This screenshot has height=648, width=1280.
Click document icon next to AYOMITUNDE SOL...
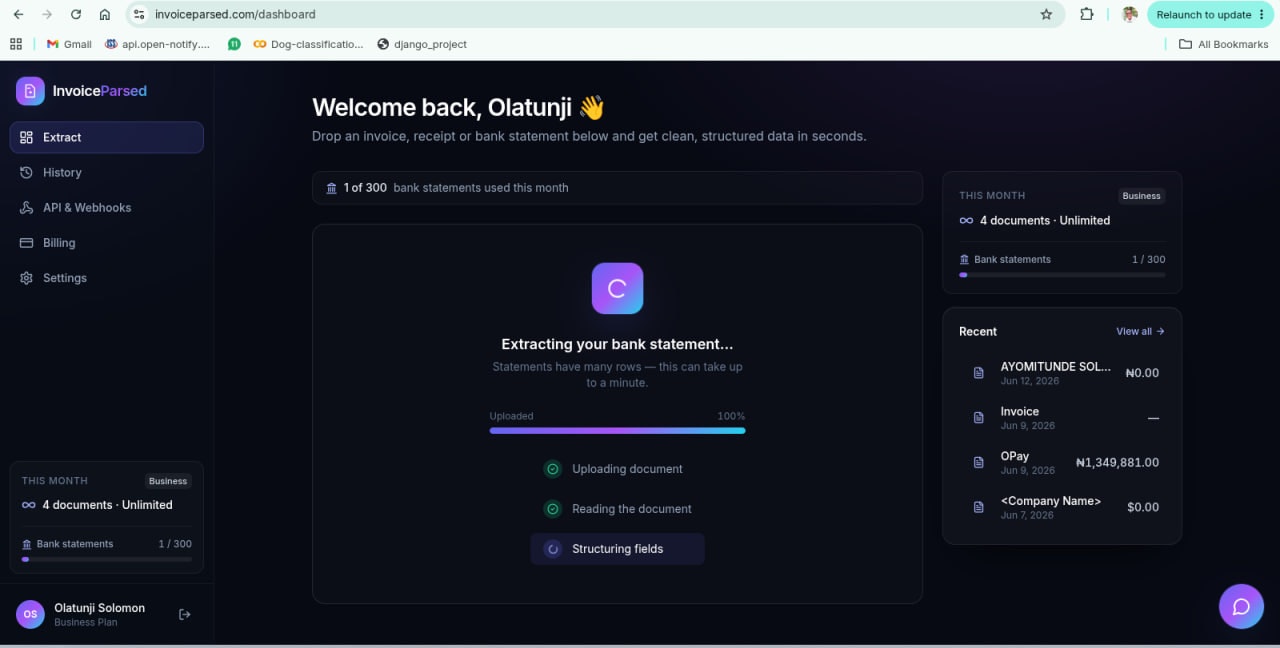click(979, 373)
